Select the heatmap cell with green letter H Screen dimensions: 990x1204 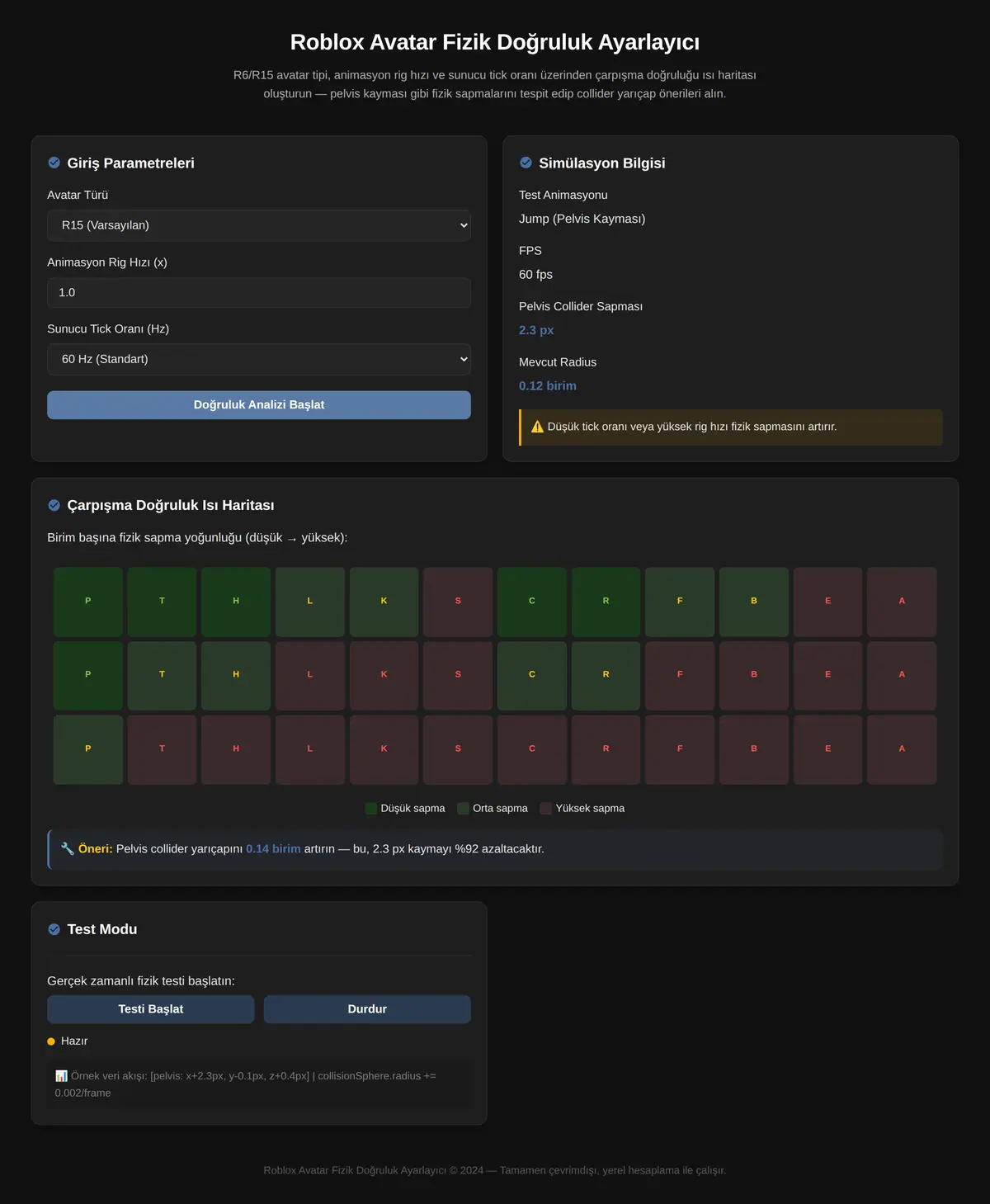(x=236, y=602)
